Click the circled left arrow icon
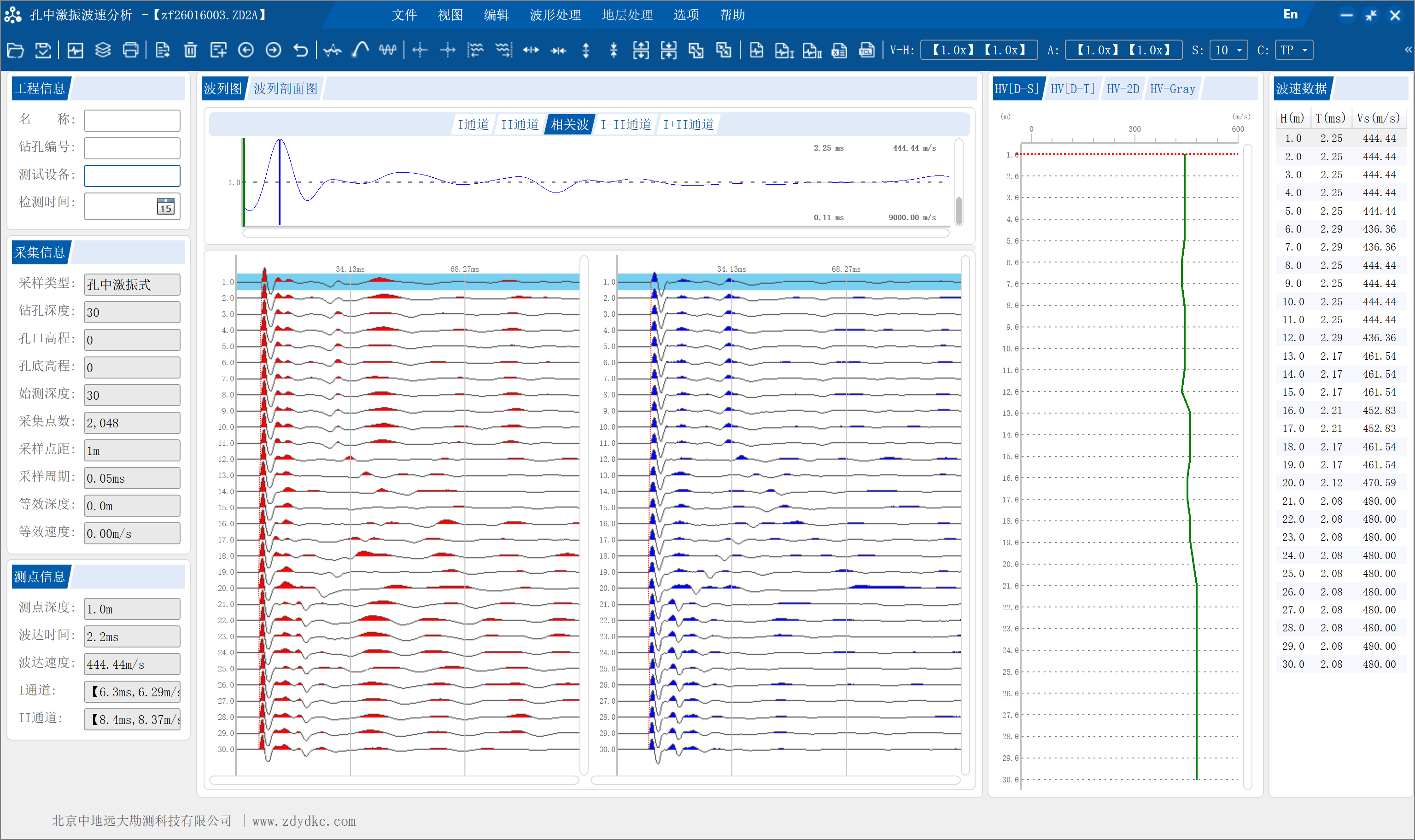 pyautogui.click(x=246, y=50)
